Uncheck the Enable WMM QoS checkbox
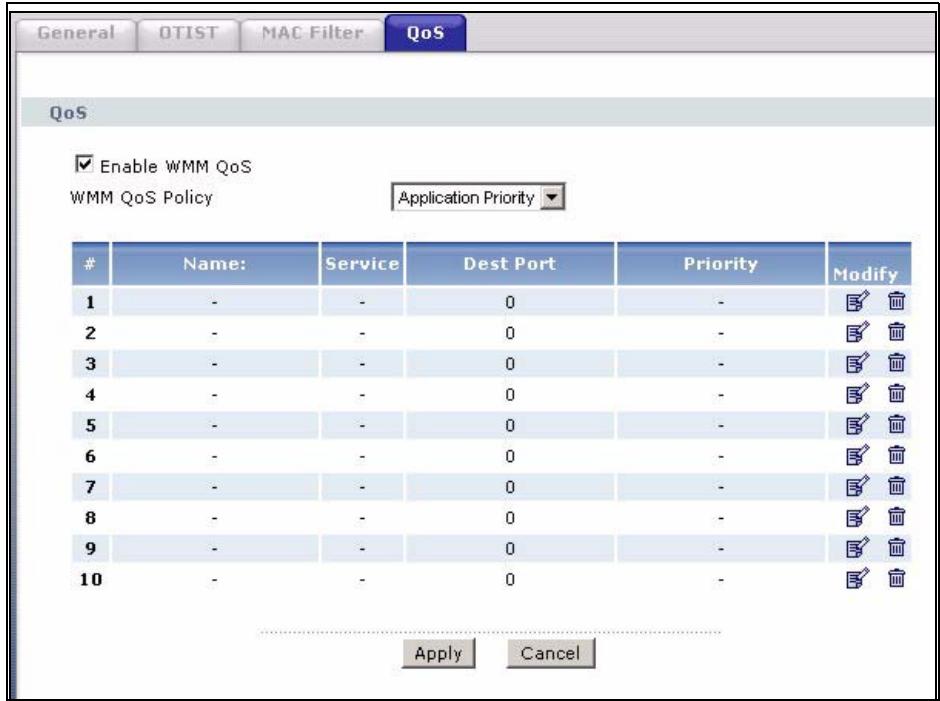This screenshot has height=701, width=940. (84, 164)
